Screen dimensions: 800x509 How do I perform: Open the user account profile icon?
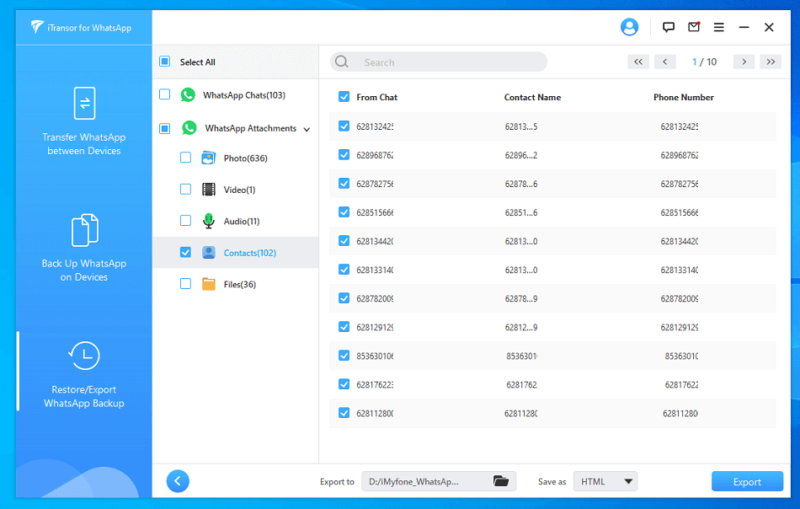click(629, 27)
